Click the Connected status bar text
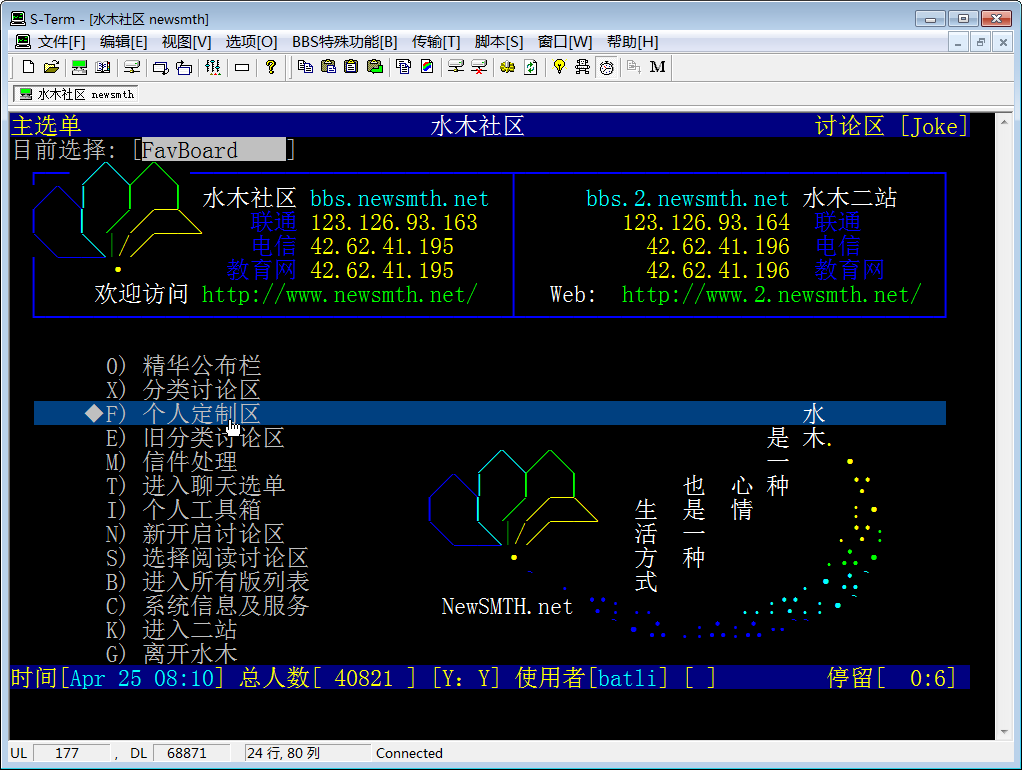The image size is (1022, 770). [409, 754]
